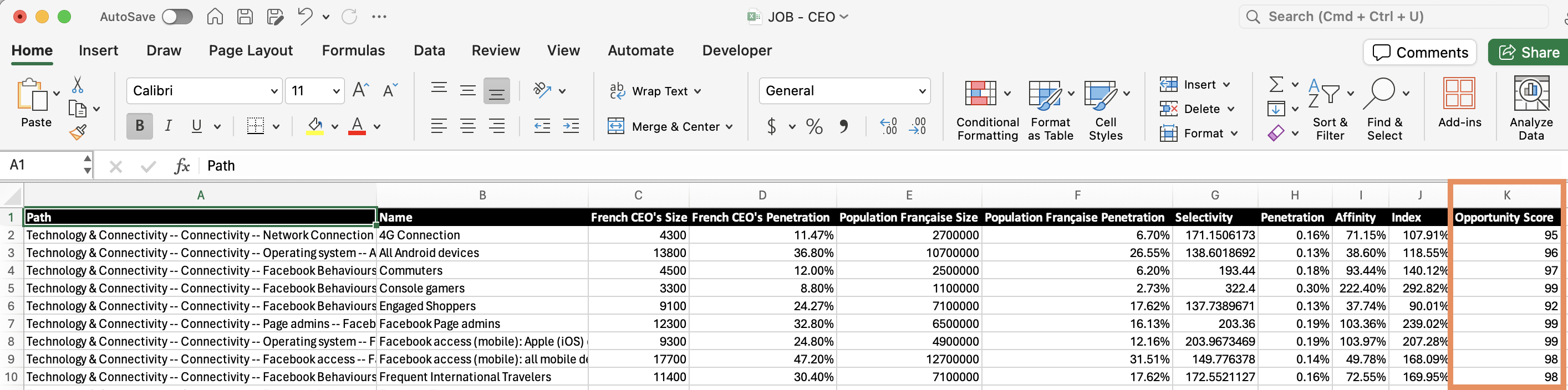Select column K header
Viewport: 1568px width, 390px height.
pos(1506,196)
